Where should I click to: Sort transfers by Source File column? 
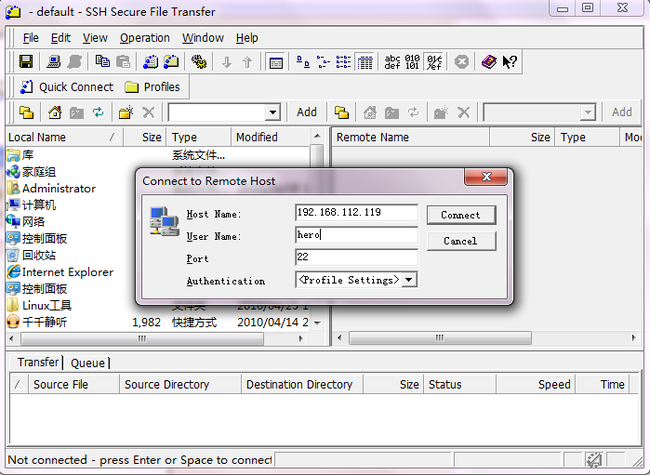pyautogui.click(x=74, y=385)
